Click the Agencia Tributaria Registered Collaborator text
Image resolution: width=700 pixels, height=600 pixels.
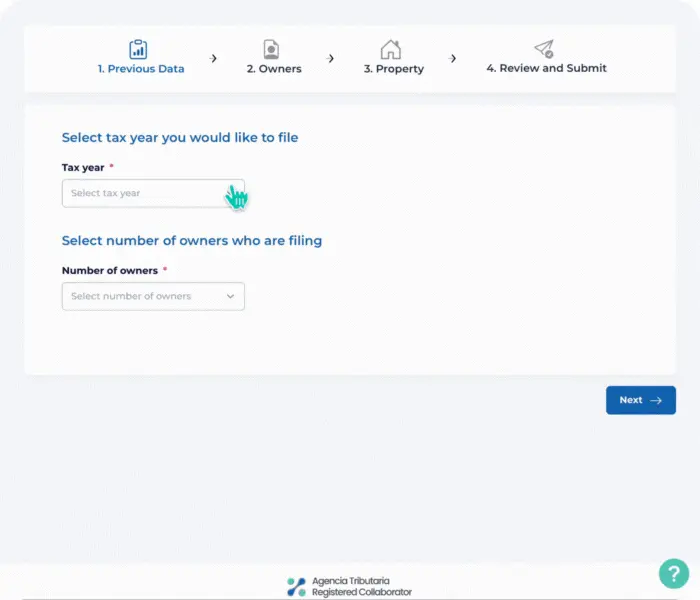coord(361,587)
